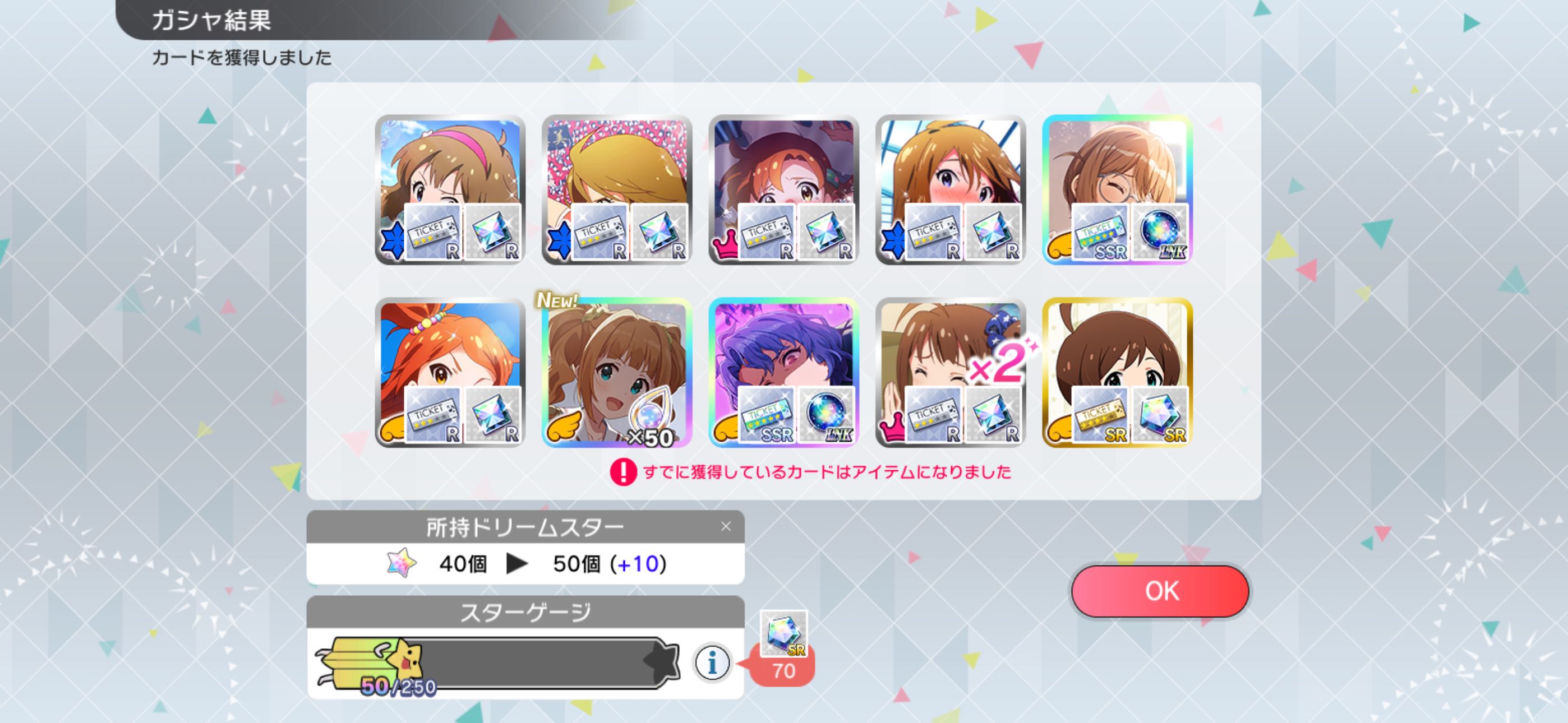The image size is (1568, 723).
Task: Select the New! card thumbnail with ×50
Action: click(x=617, y=373)
